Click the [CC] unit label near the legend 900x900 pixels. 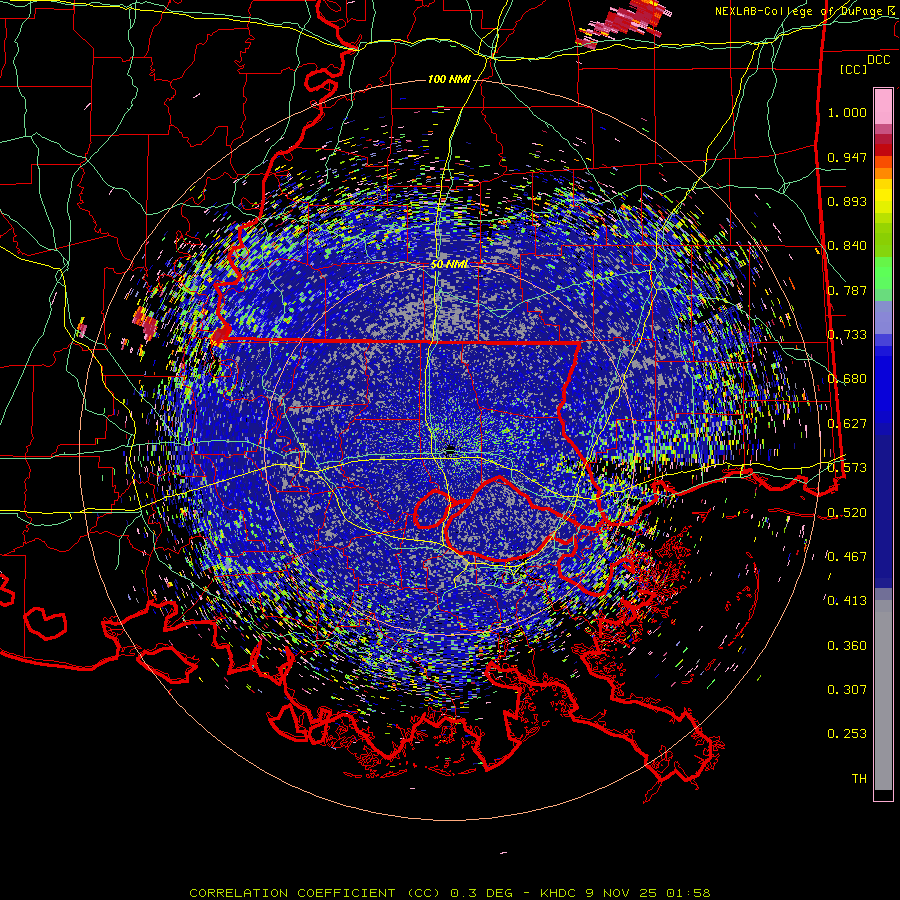click(854, 69)
